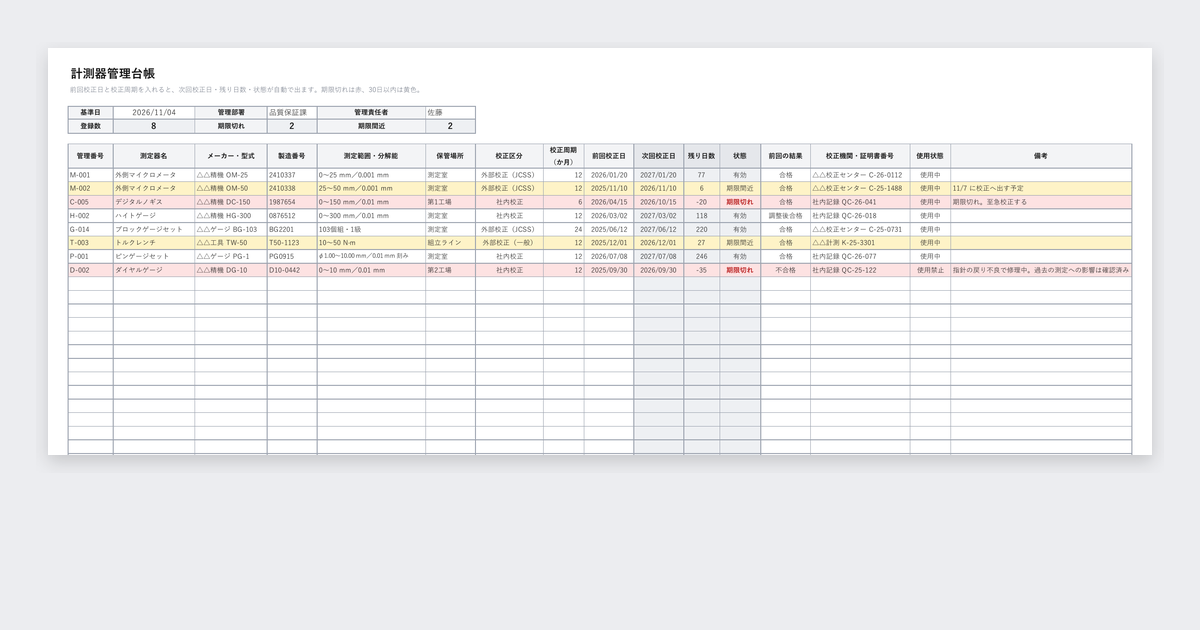The height and width of the screenshot is (630, 1200).
Task: Select the 測定範囲・分解能 column header
Action: click(371, 156)
